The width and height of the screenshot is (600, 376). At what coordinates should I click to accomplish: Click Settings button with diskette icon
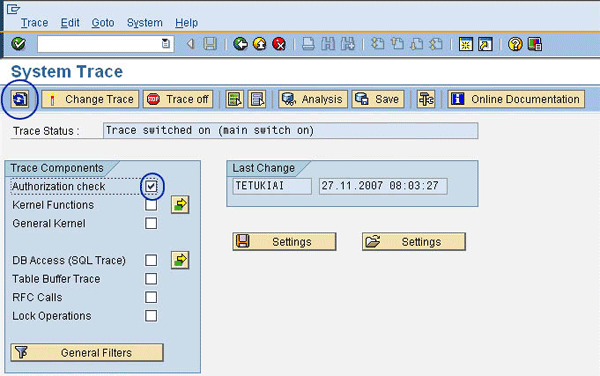(x=284, y=241)
